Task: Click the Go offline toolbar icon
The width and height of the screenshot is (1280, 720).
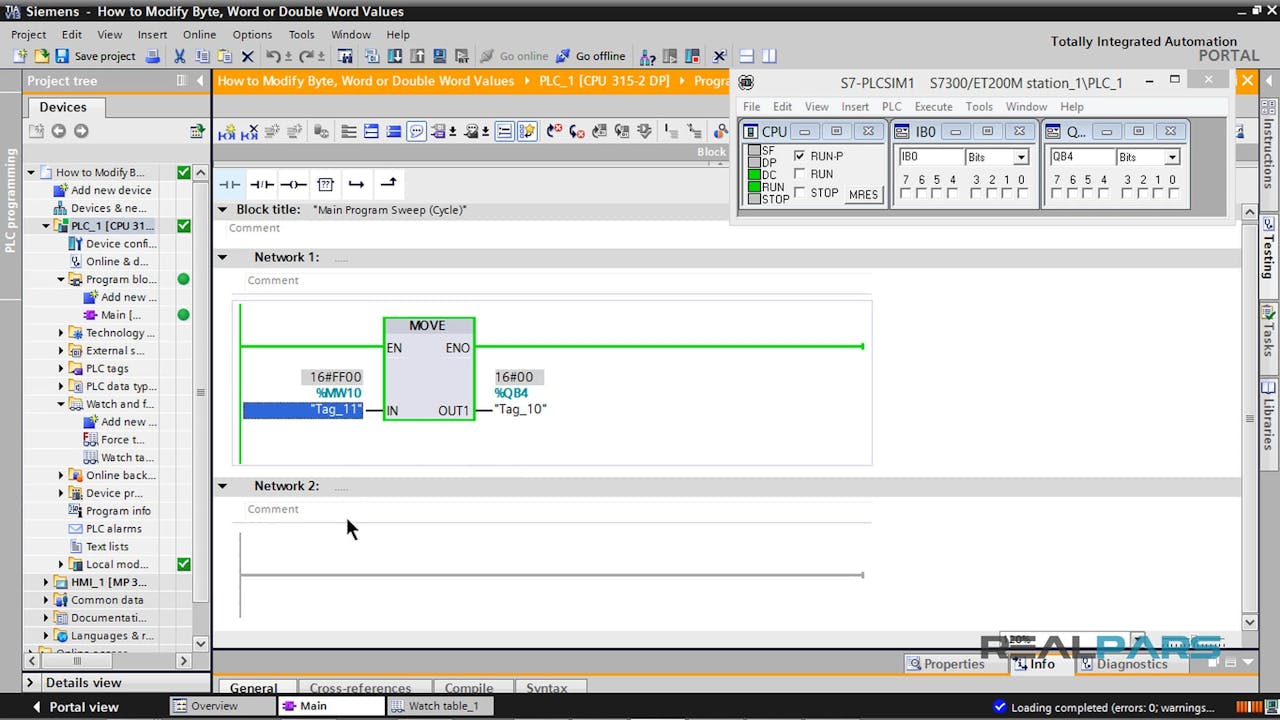Action: 564,56
